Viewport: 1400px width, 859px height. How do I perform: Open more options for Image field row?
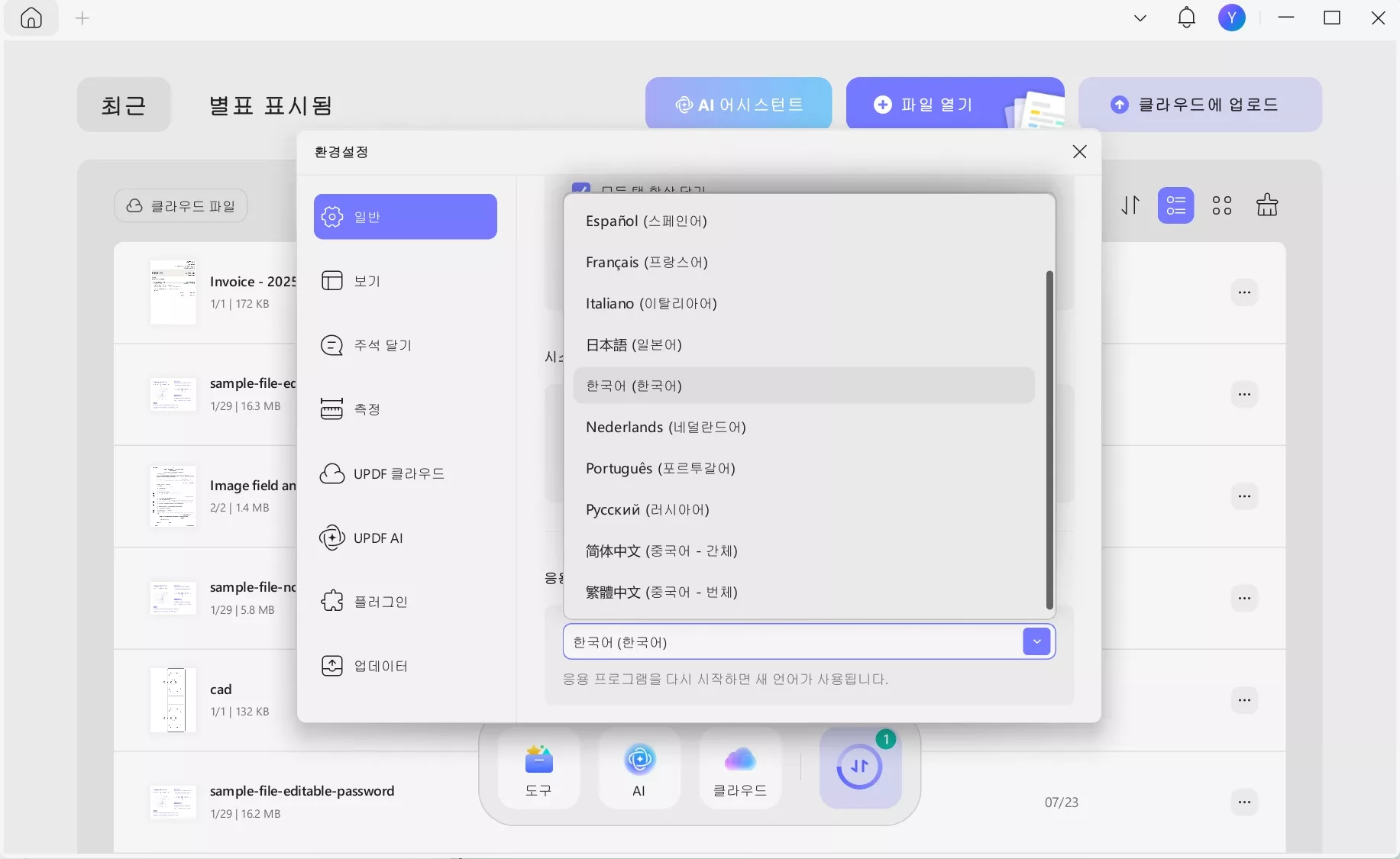(1244, 496)
